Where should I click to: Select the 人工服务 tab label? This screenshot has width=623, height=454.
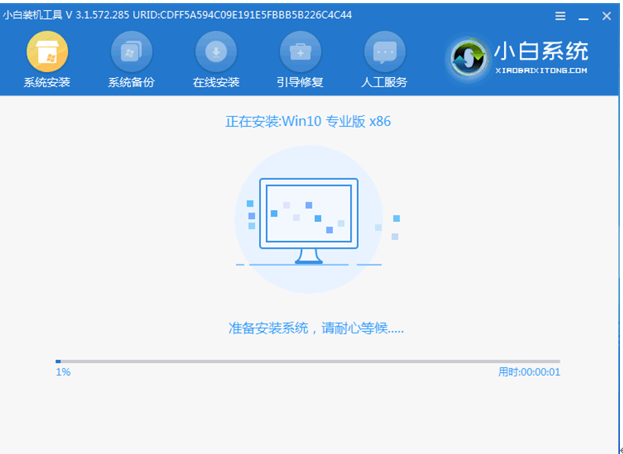(384, 82)
